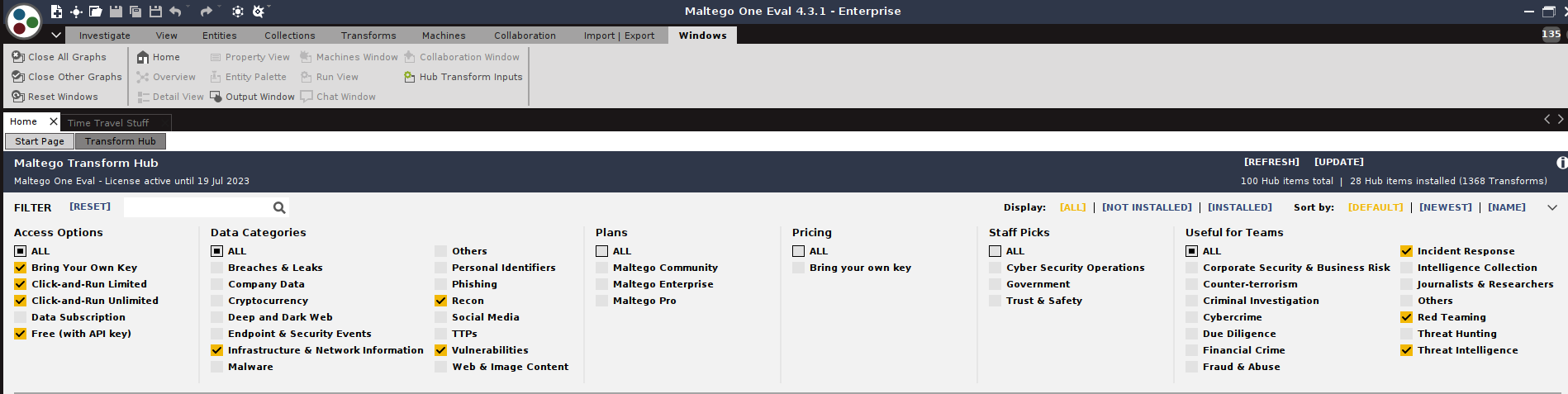
Task: Uncheck the Recon data category
Action: tap(441, 301)
